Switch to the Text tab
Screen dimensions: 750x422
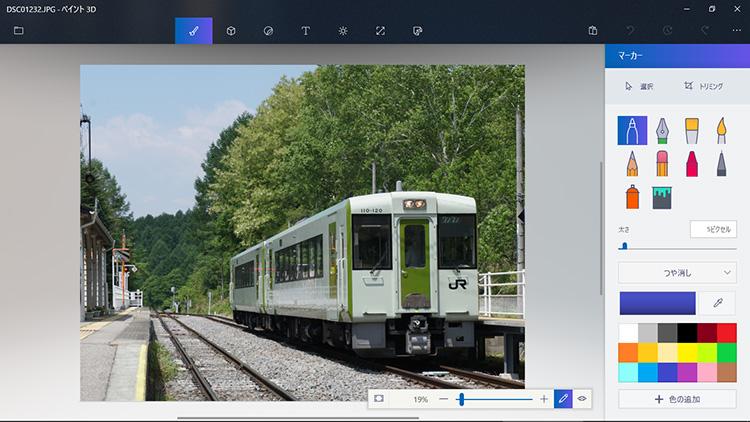click(305, 30)
